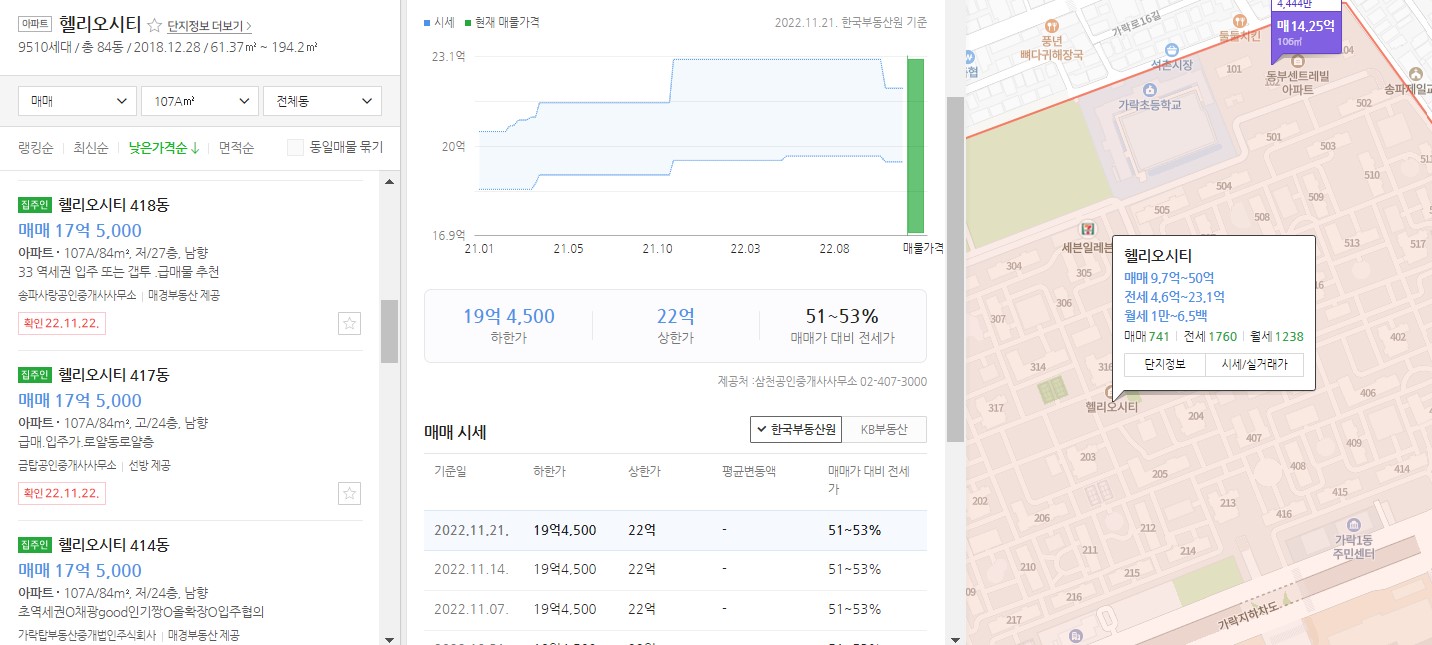Click the 확인 22.11.22. badge of 417동 listing
The height and width of the screenshot is (645, 1432).
pyautogui.click(x=62, y=493)
